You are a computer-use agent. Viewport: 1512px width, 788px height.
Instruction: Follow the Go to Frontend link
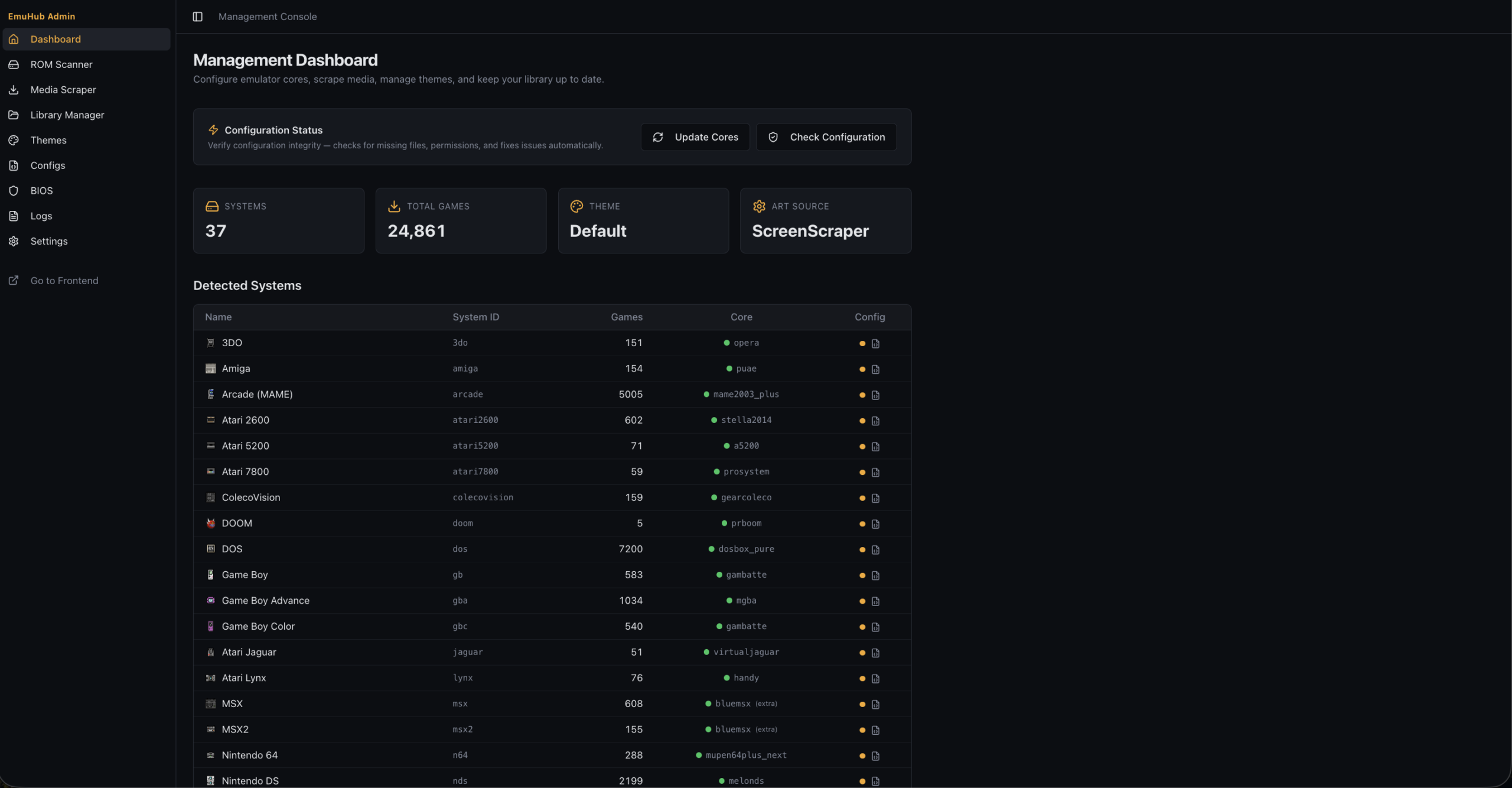pyautogui.click(x=64, y=281)
